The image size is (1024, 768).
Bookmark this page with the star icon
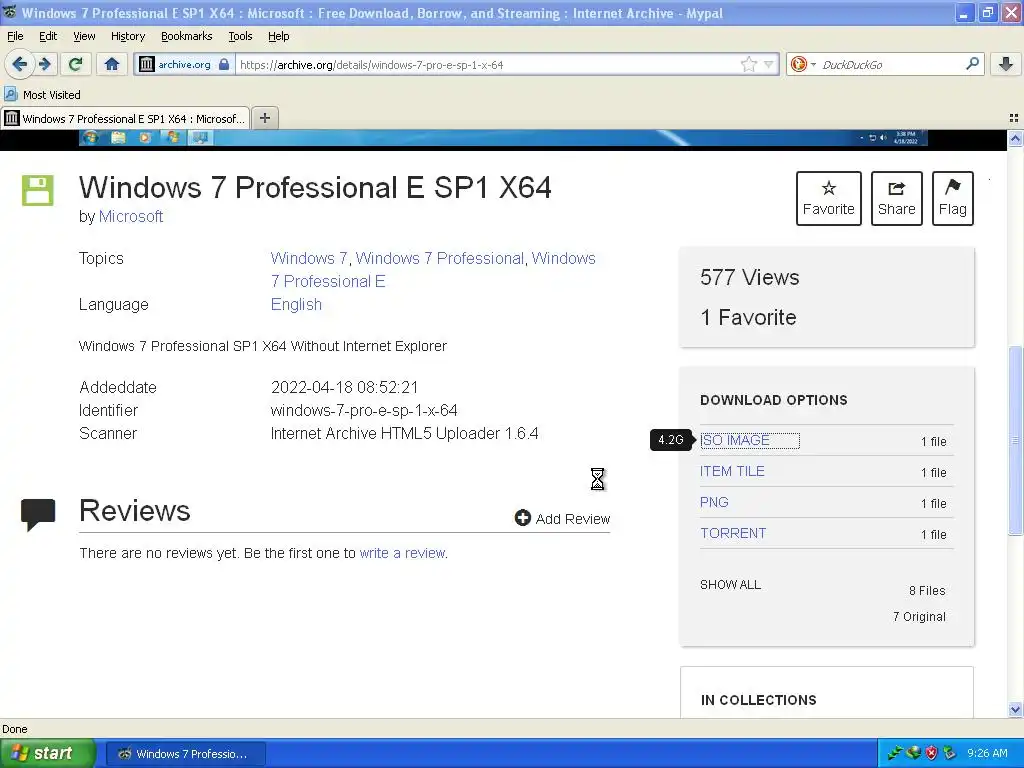tap(748, 64)
